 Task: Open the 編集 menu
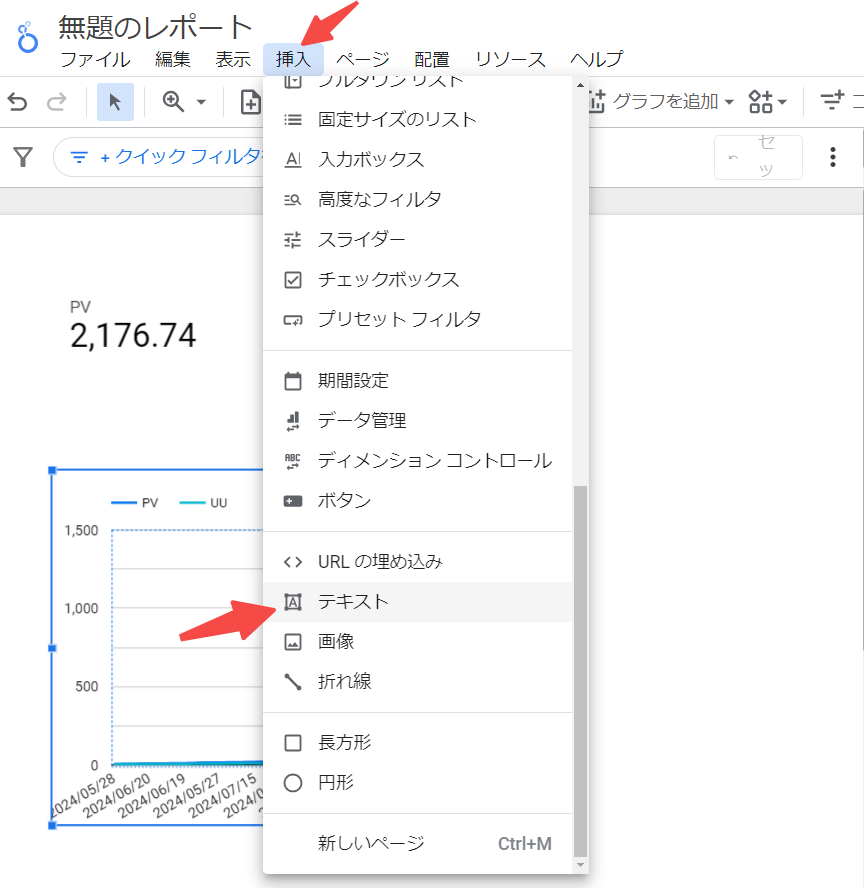pyautogui.click(x=173, y=59)
